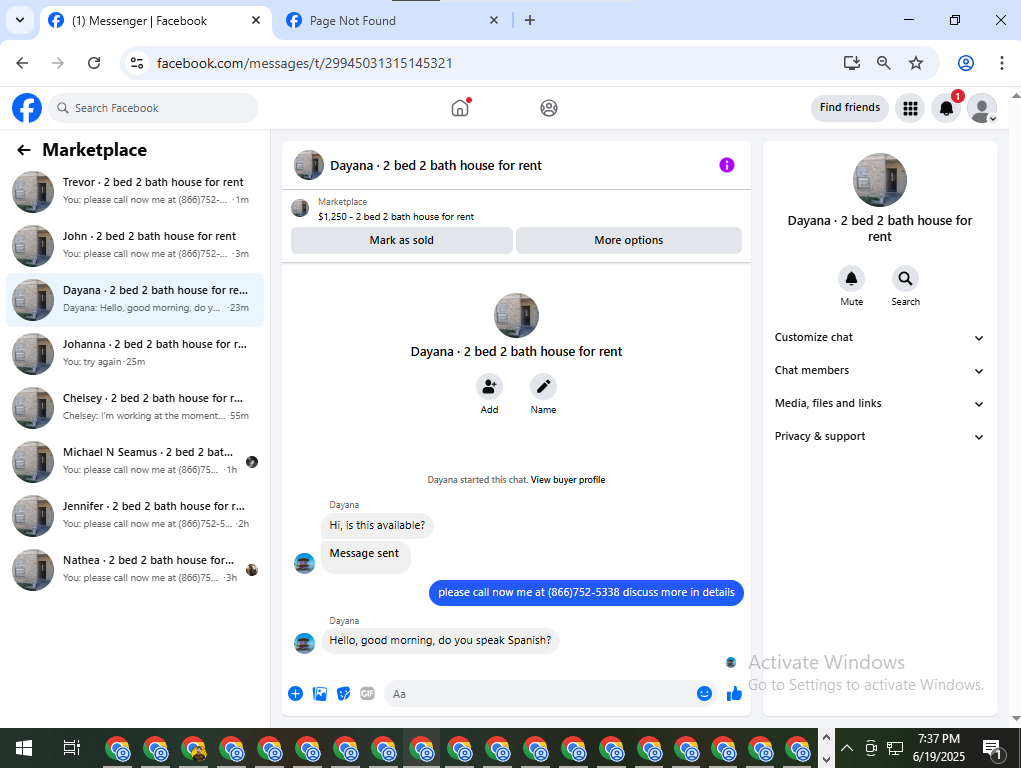
Task: Switch to the Messenger | Facebook tab
Action: 156,21
